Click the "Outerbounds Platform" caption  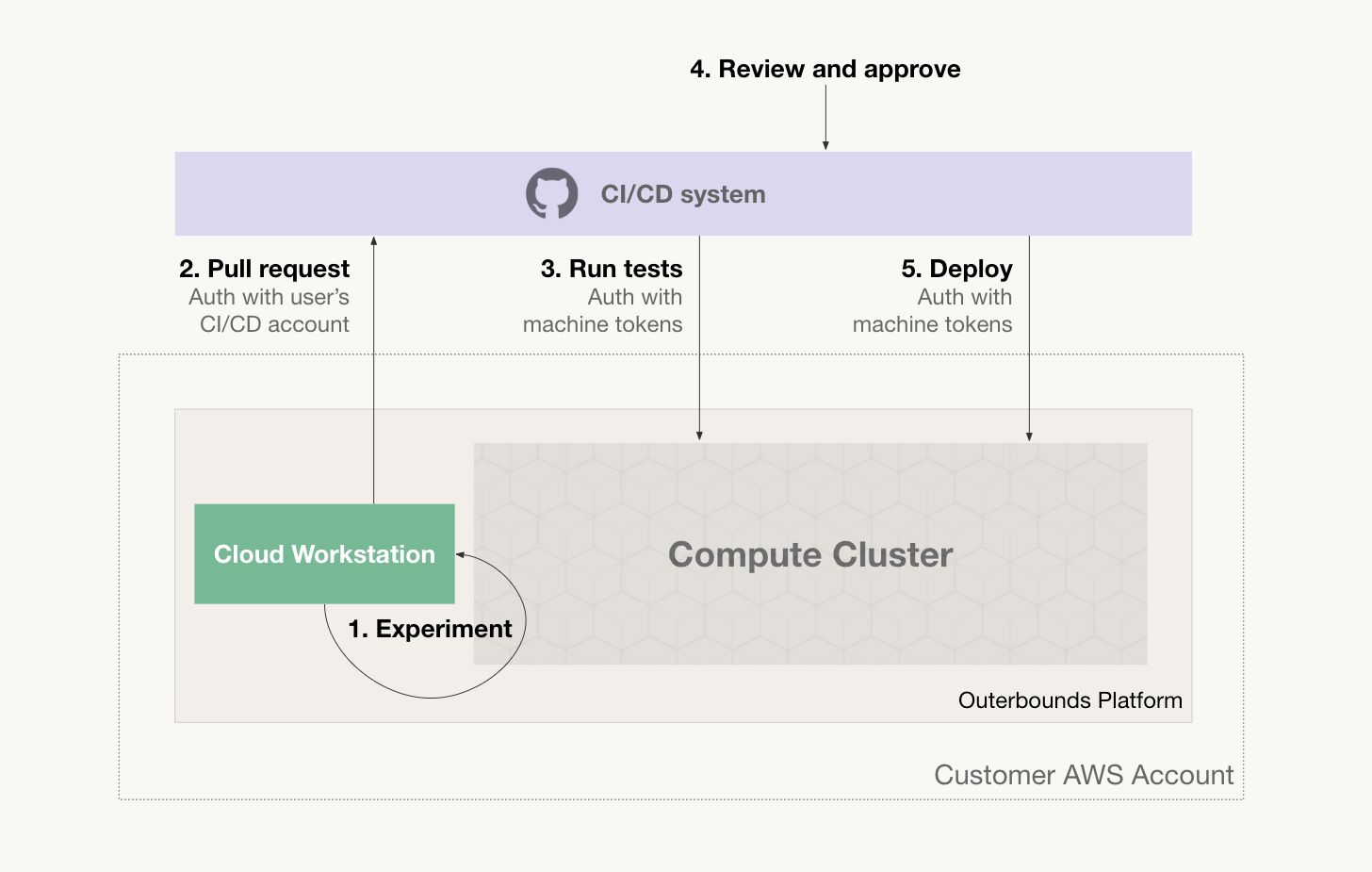point(1070,700)
